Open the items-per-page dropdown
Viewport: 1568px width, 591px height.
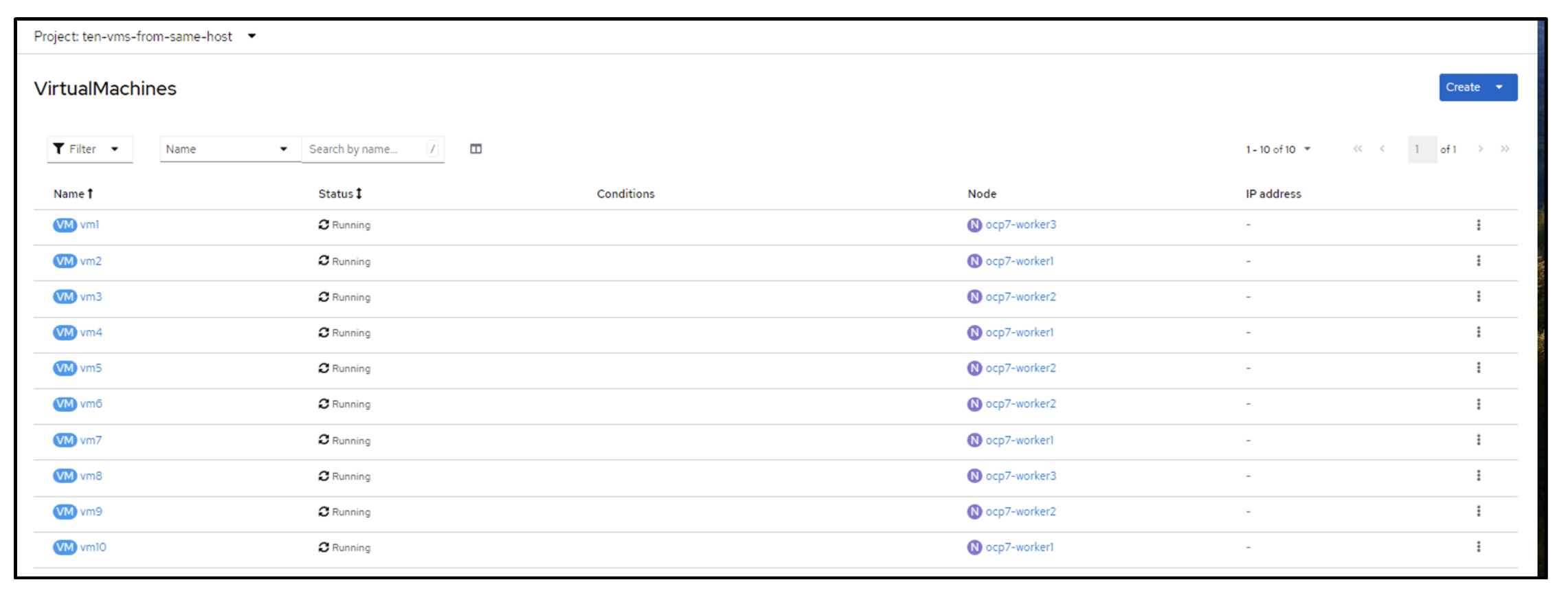click(x=1278, y=149)
